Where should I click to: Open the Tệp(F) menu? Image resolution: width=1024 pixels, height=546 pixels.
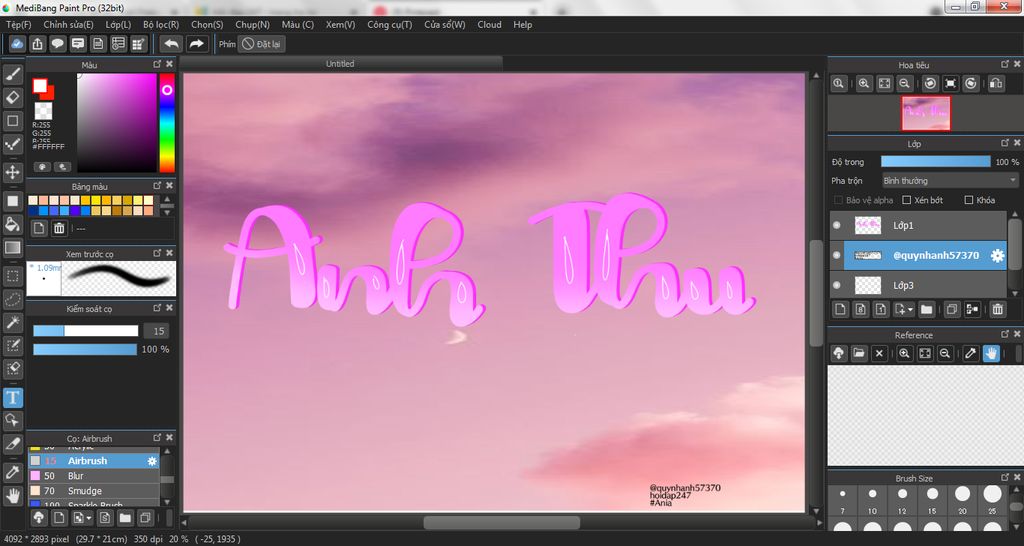tap(18, 24)
